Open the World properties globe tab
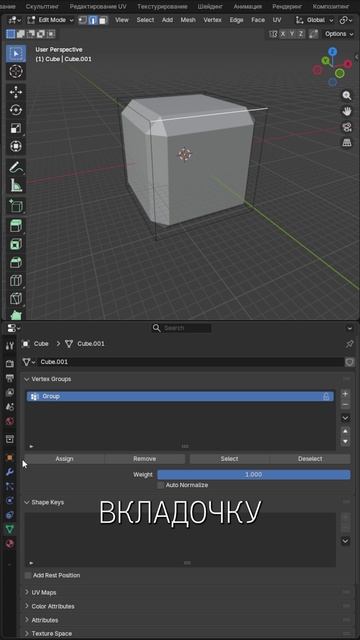This screenshot has height=640, width=360. click(9, 421)
